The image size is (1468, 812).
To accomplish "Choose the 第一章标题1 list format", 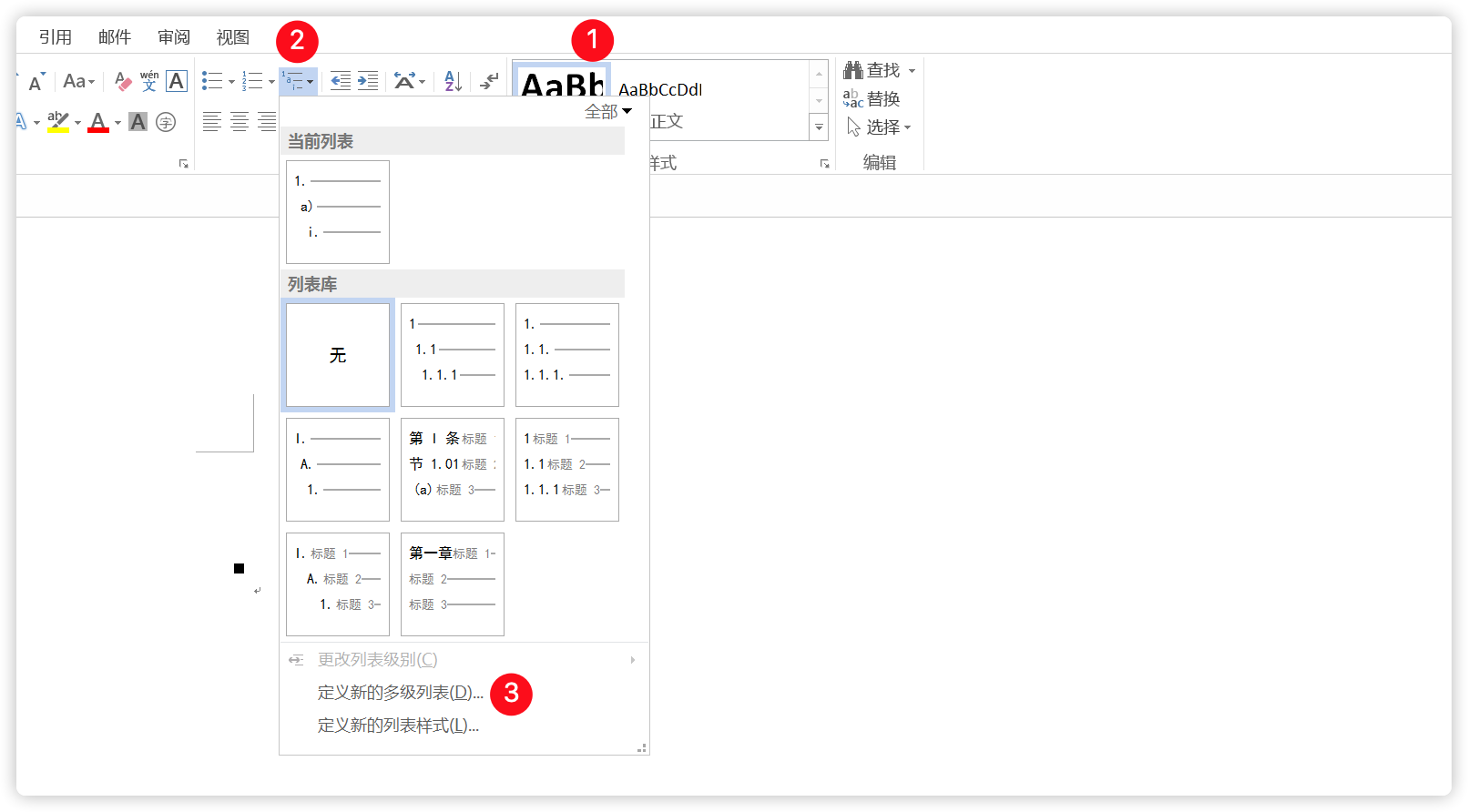I will click(x=453, y=584).
